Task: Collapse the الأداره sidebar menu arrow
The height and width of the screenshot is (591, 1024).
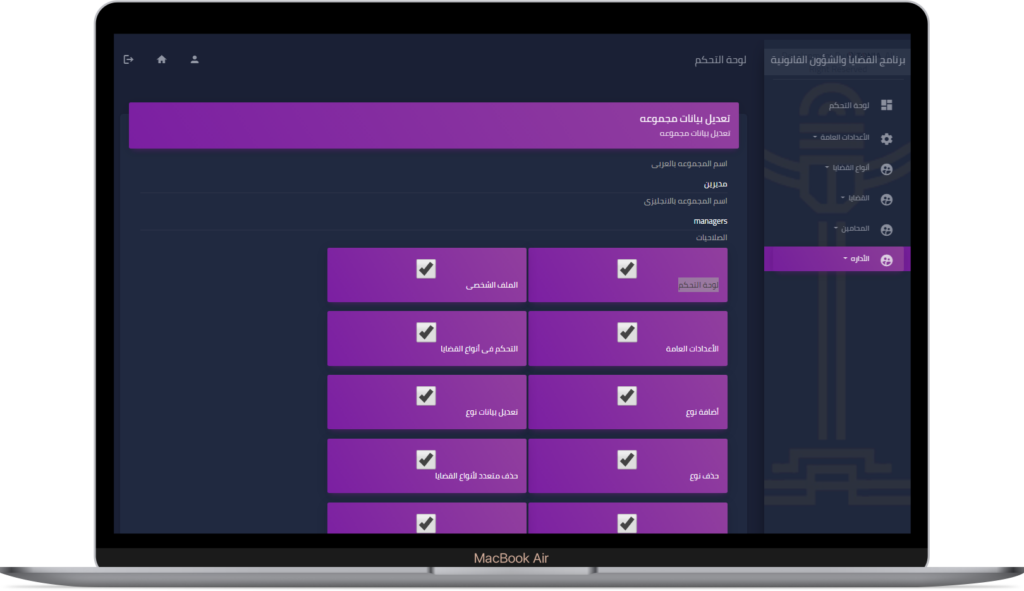Action: point(844,259)
